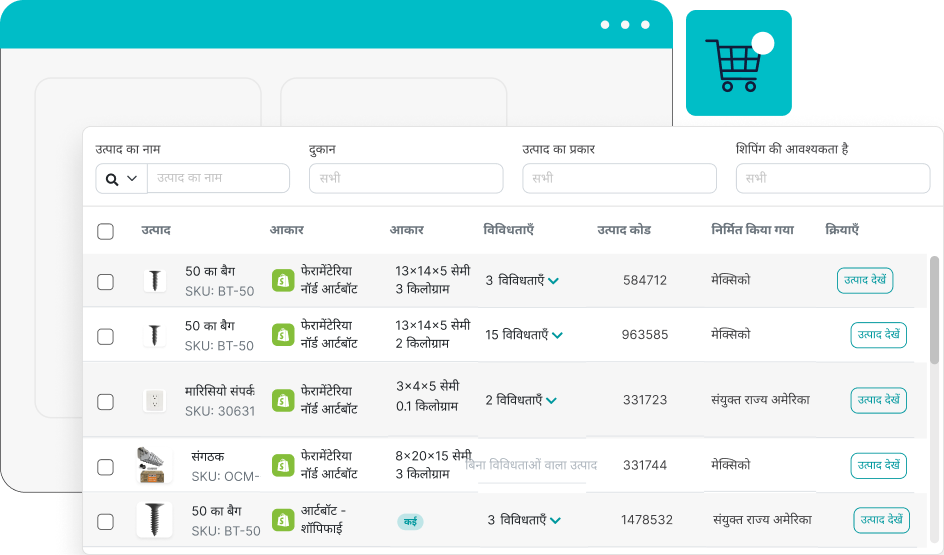Select the checkbox for the संगठक product
The height and width of the screenshot is (555, 944).
pos(105,467)
